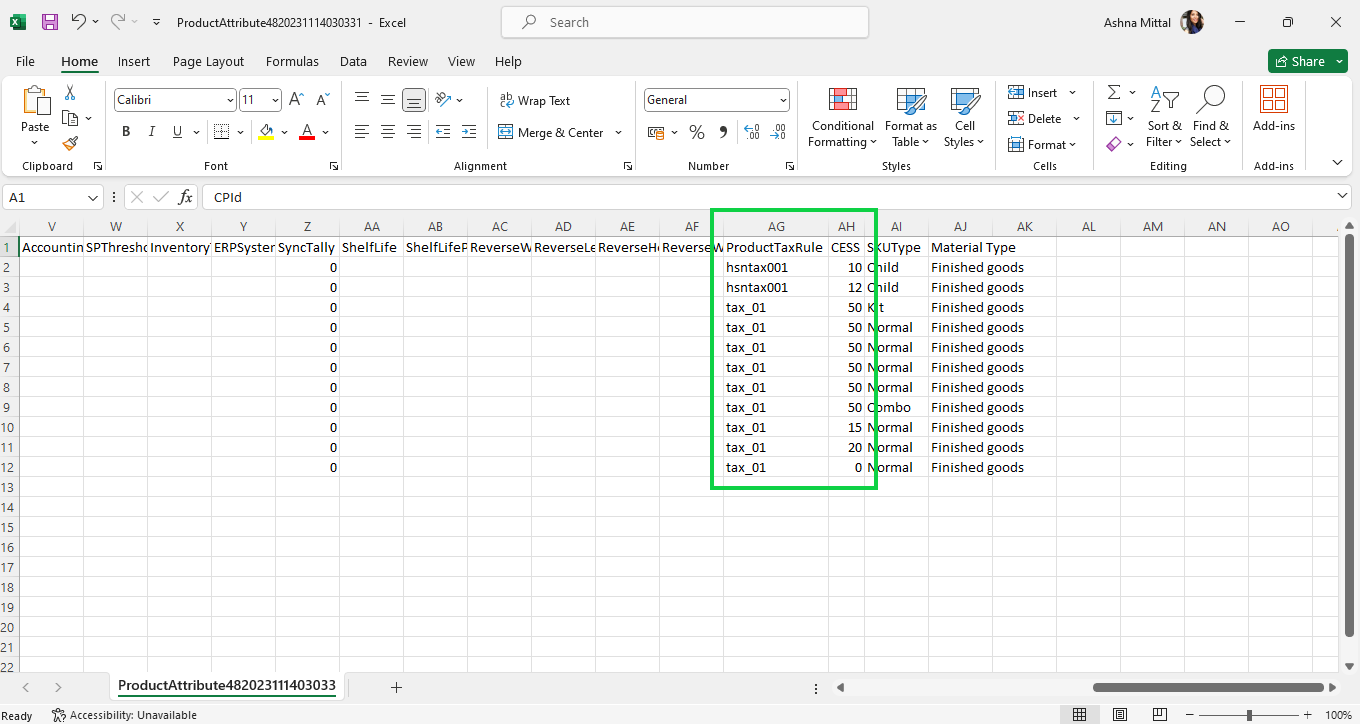Click Increase Decimal icon

tap(751, 132)
